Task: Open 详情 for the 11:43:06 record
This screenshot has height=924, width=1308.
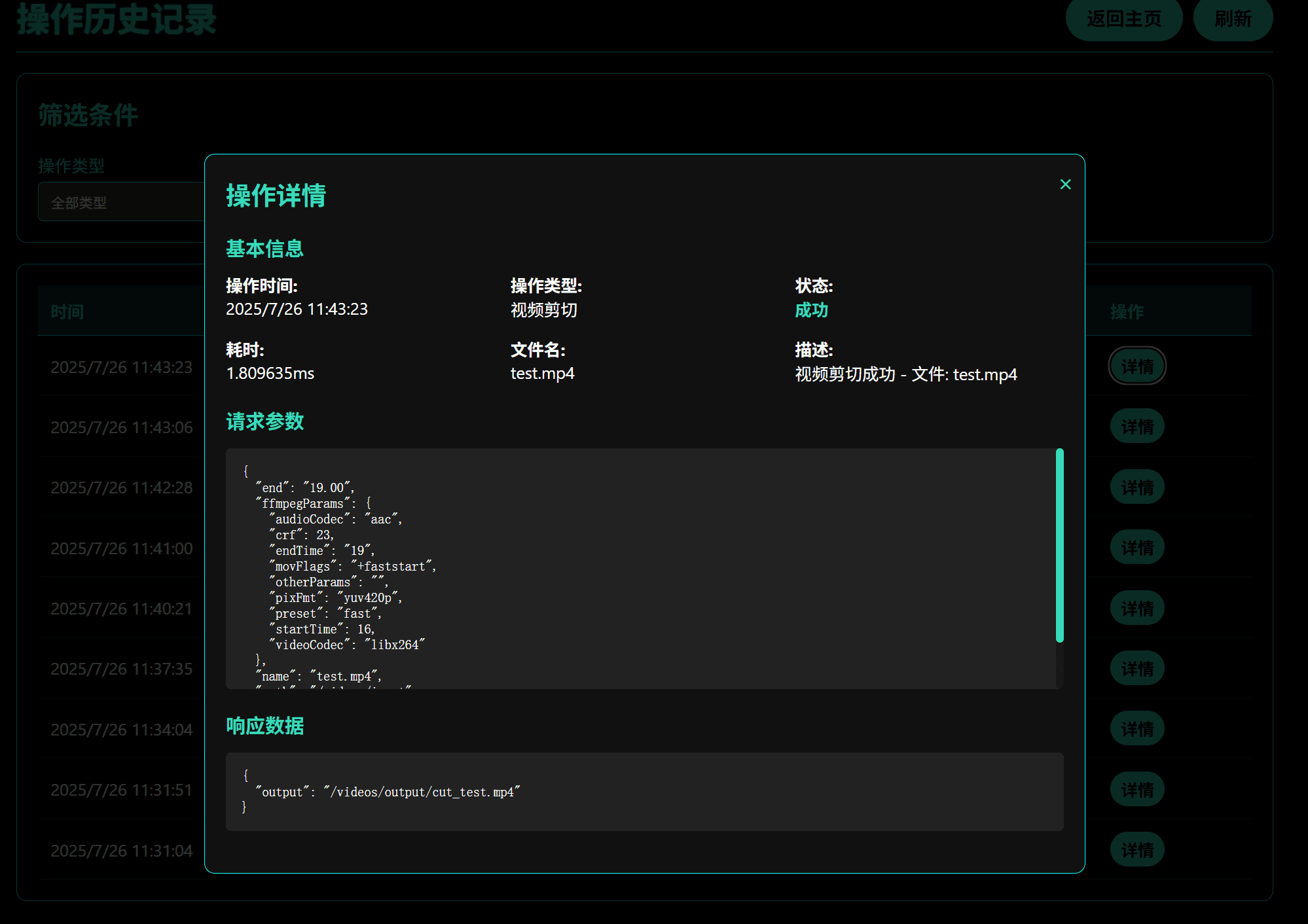Action: (x=1137, y=427)
